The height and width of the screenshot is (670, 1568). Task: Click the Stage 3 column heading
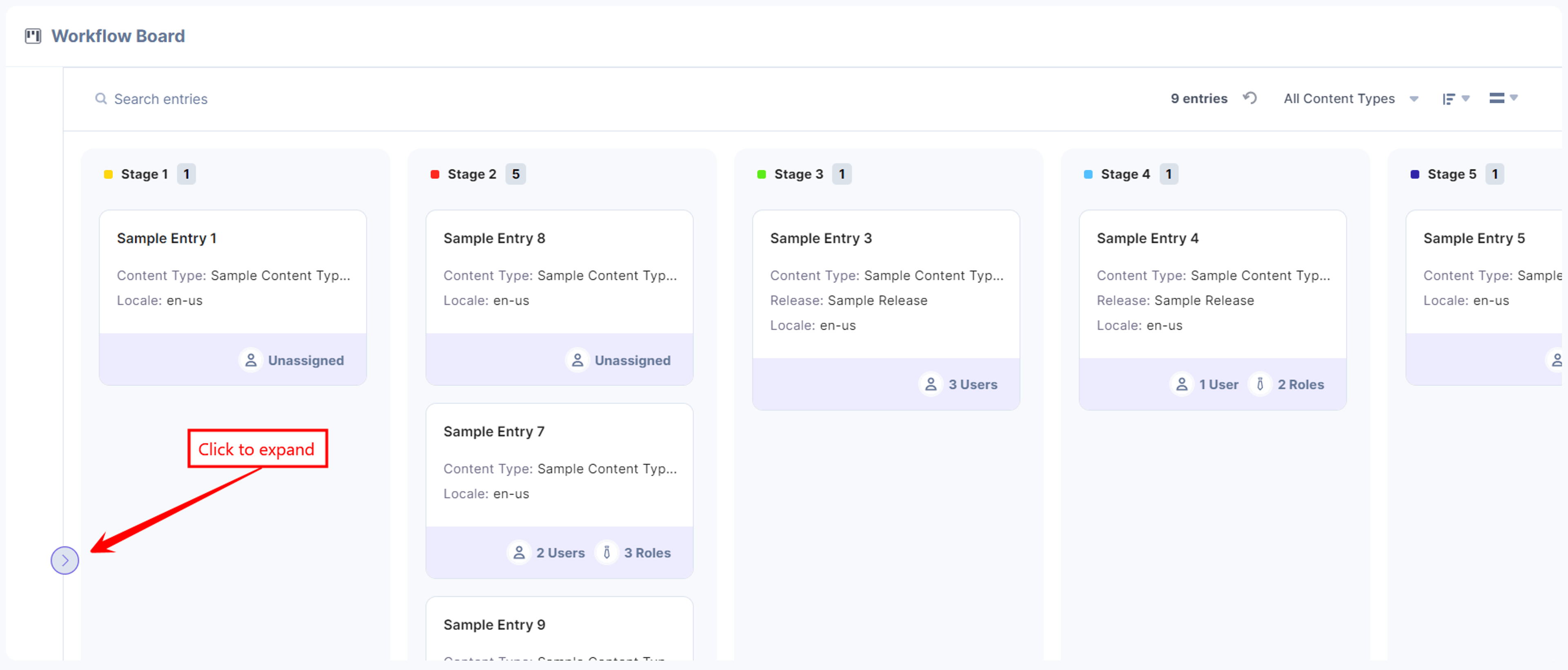click(799, 175)
